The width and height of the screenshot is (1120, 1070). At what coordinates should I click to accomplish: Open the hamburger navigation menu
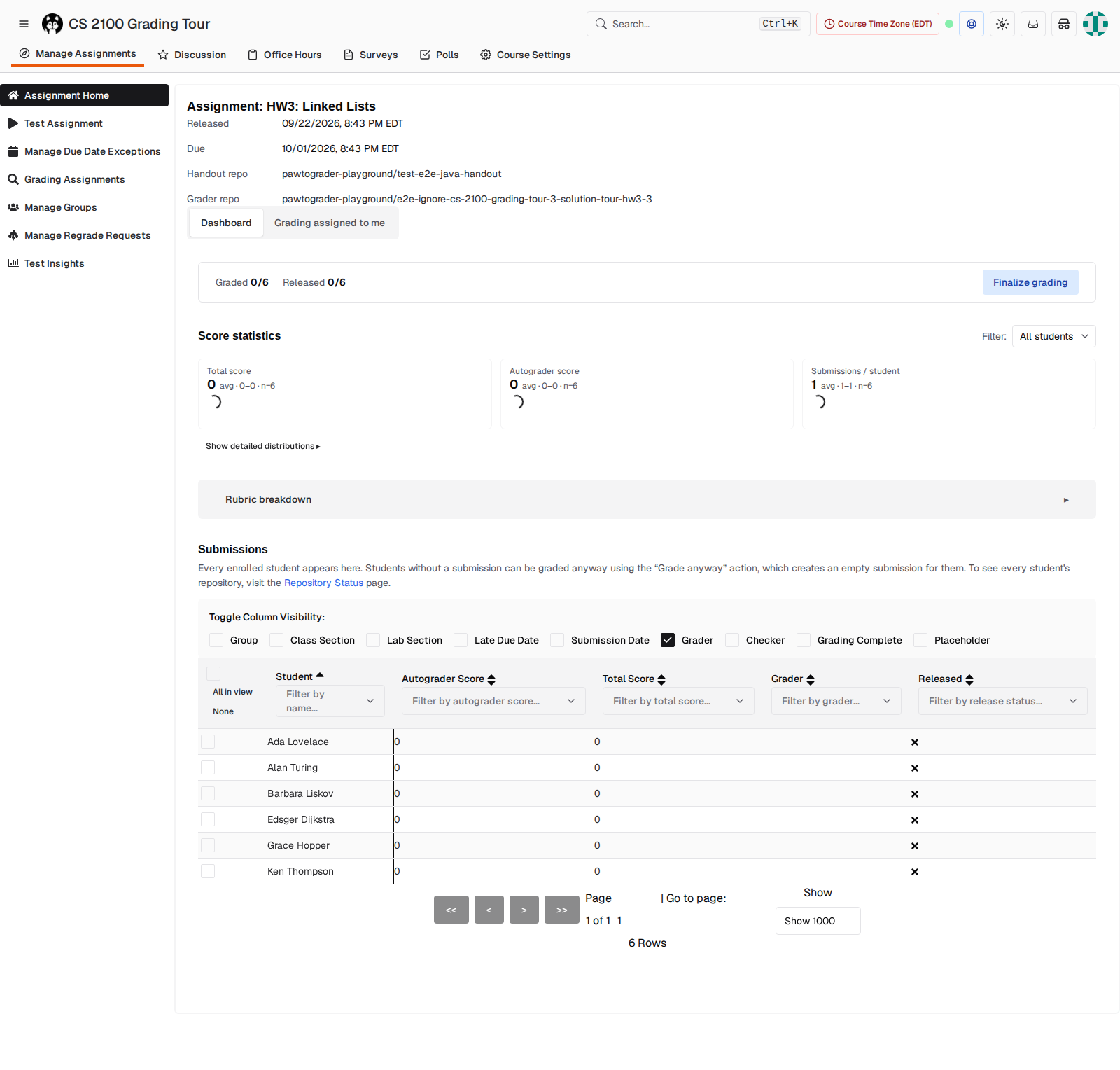(24, 24)
